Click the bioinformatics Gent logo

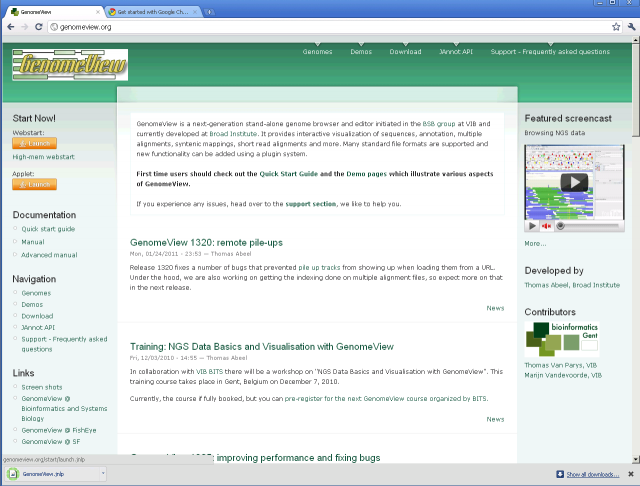pyautogui.click(x=562, y=339)
